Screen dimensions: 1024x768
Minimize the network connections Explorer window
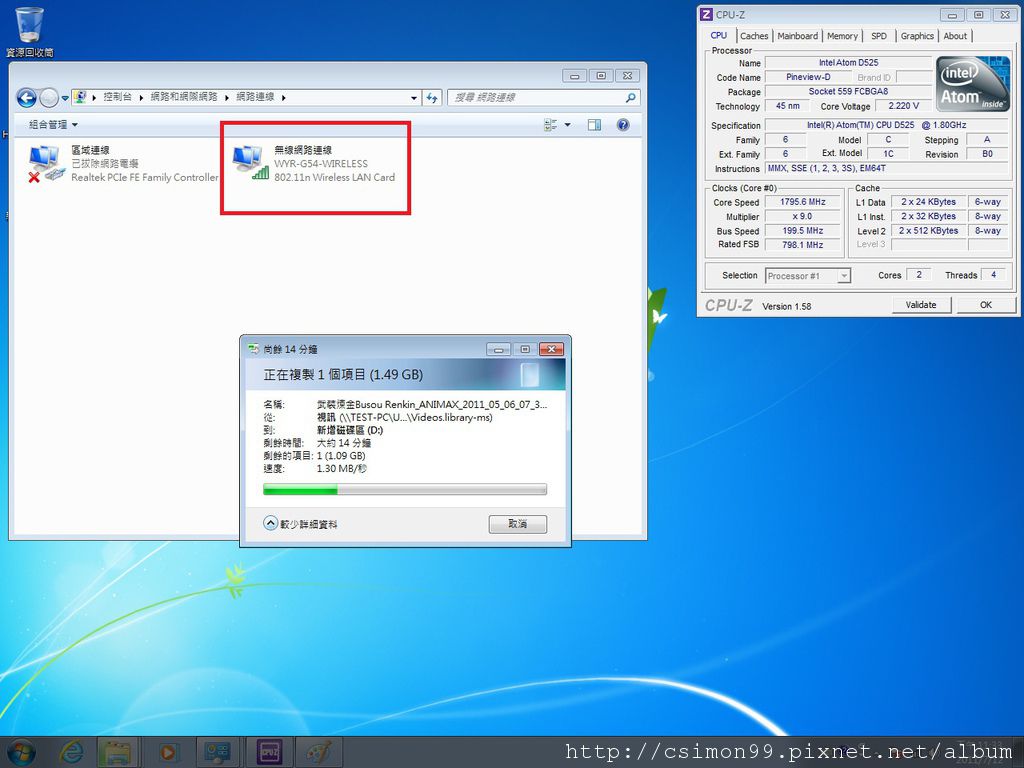[575, 76]
